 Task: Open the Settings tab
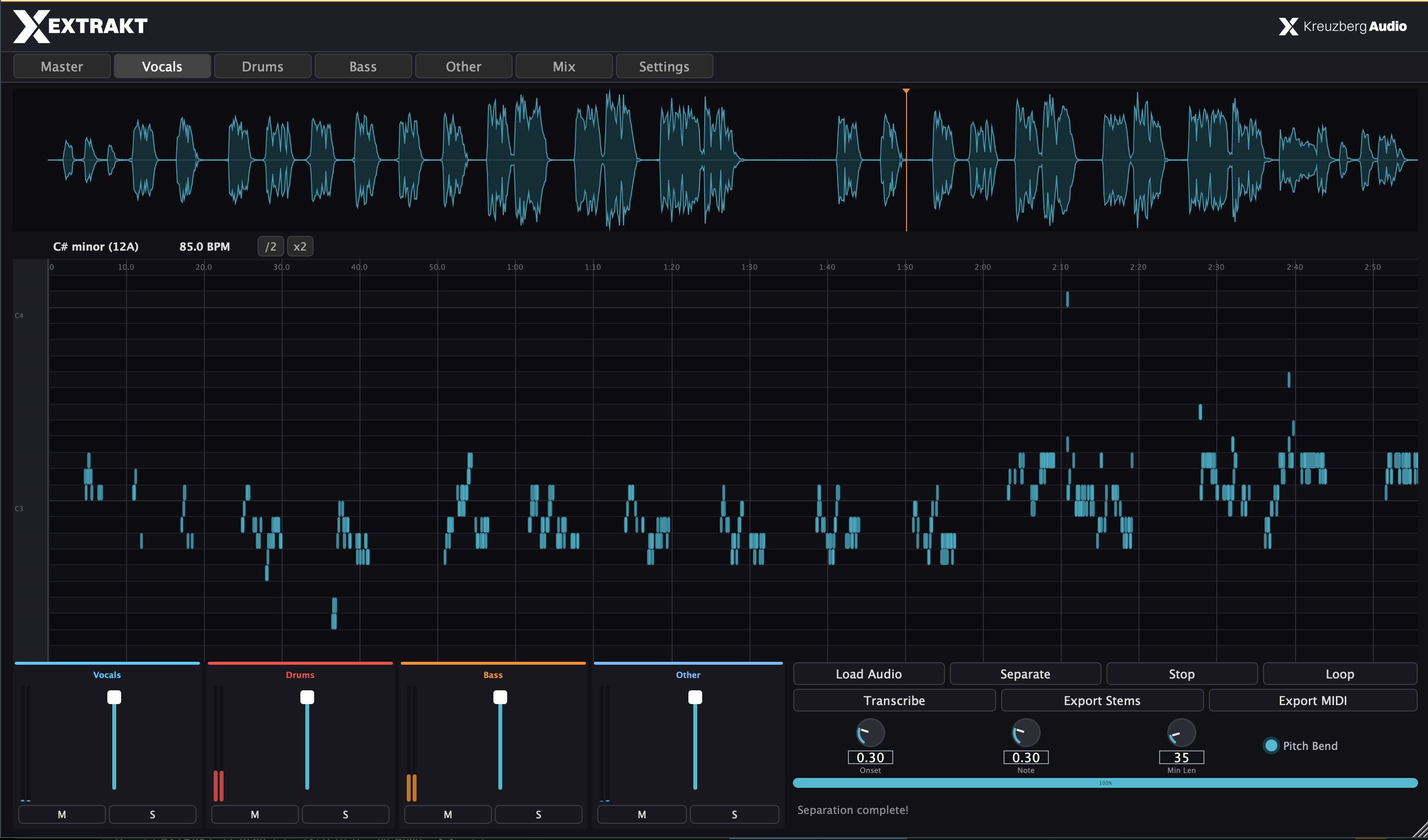[x=664, y=66]
